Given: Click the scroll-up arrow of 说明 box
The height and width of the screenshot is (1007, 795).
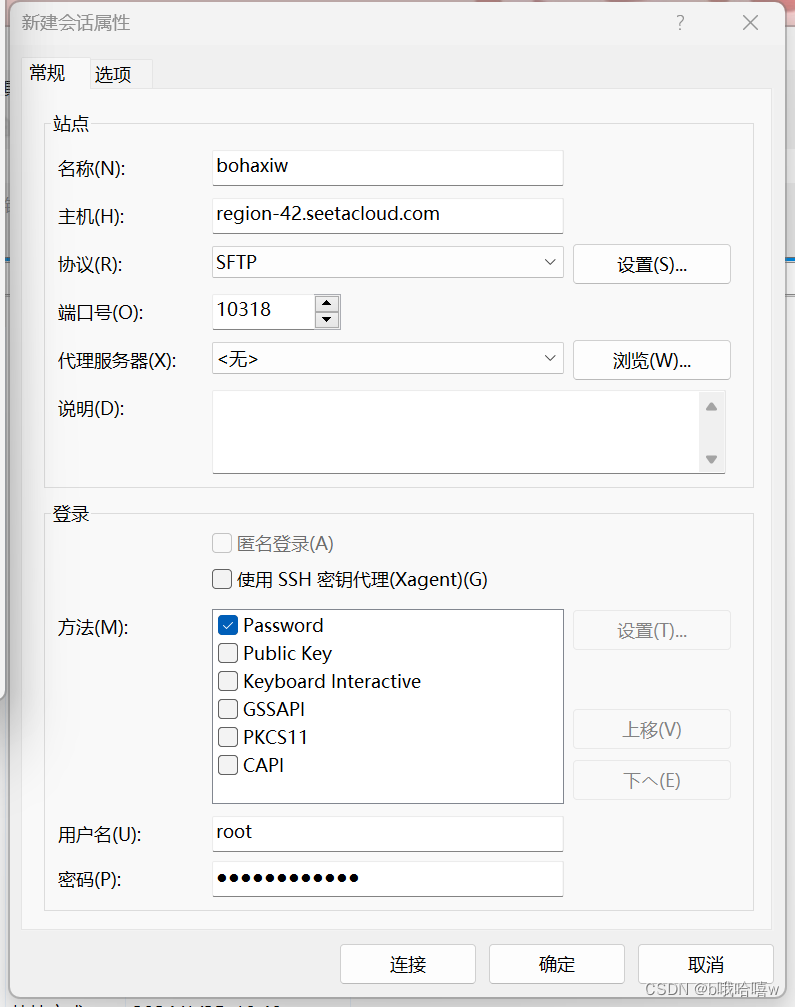Looking at the screenshot, I should pos(710,406).
